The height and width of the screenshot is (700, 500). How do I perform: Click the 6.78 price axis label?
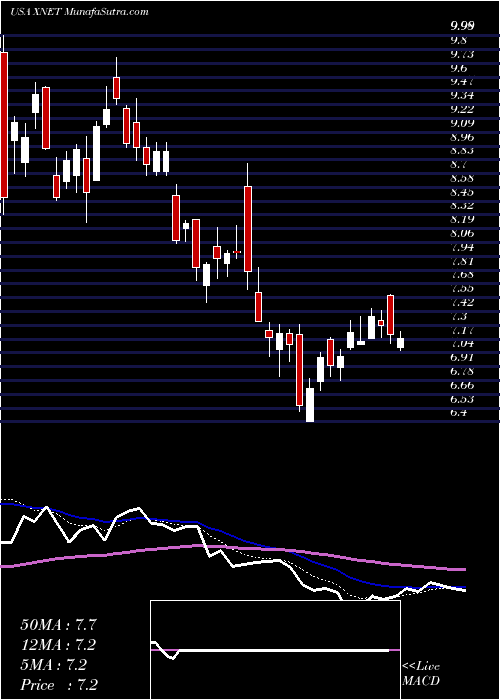click(x=462, y=371)
